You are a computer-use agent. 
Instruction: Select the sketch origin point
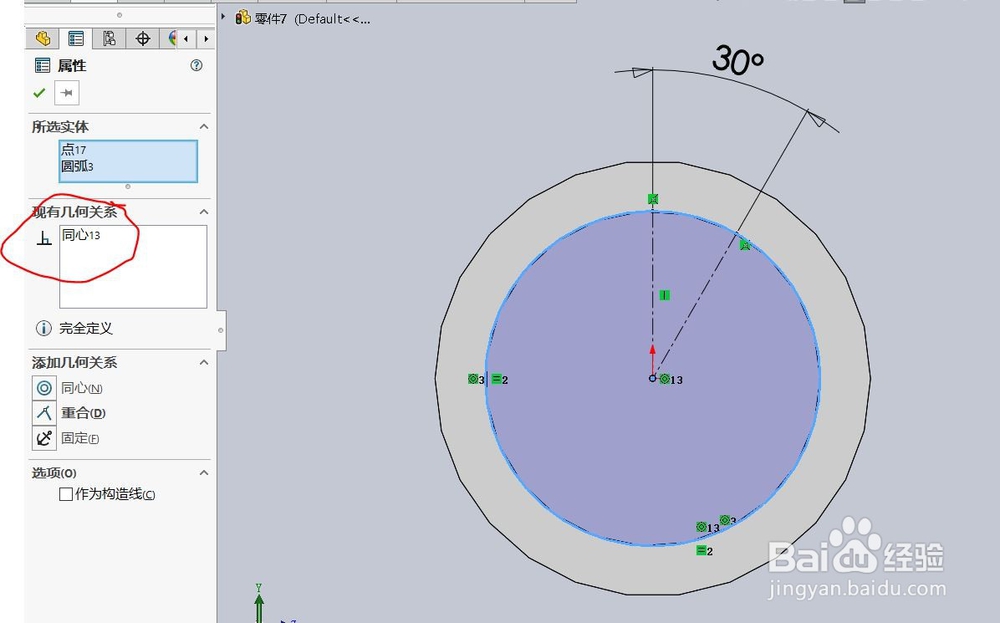[652, 378]
